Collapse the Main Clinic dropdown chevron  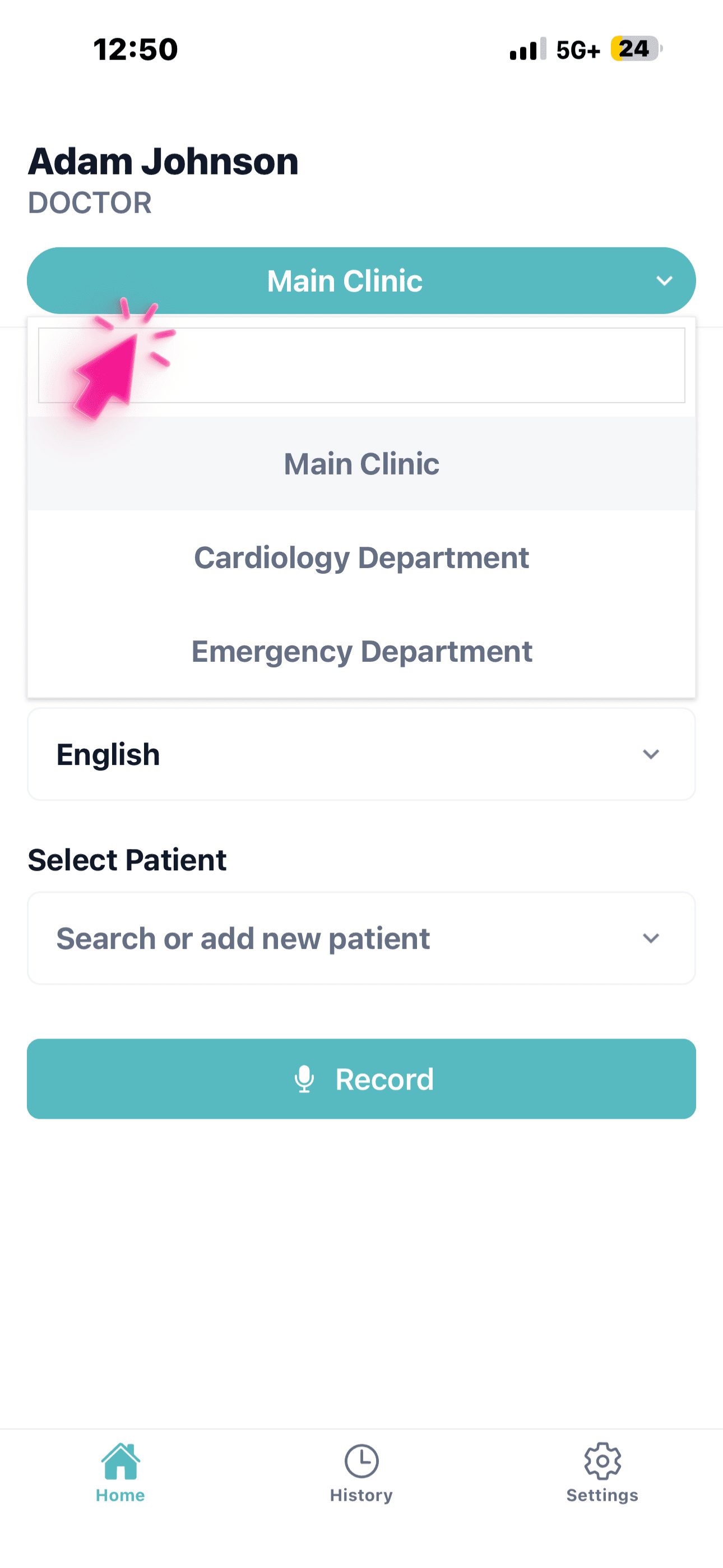click(x=664, y=280)
